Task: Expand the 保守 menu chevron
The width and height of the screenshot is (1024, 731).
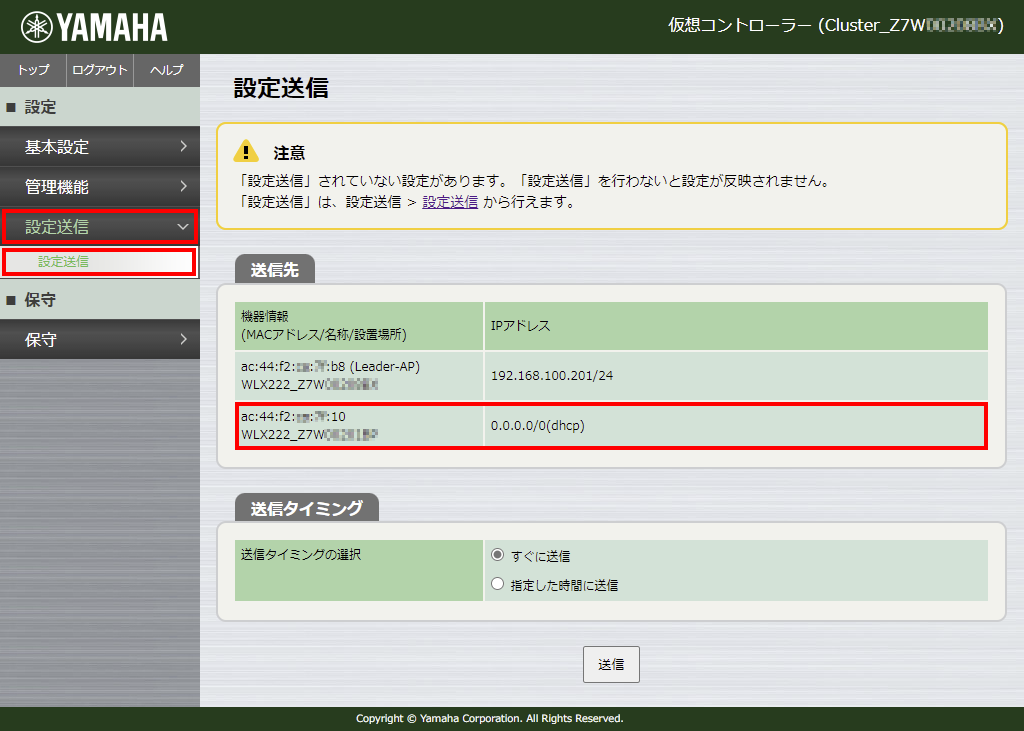Action: click(x=183, y=340)
